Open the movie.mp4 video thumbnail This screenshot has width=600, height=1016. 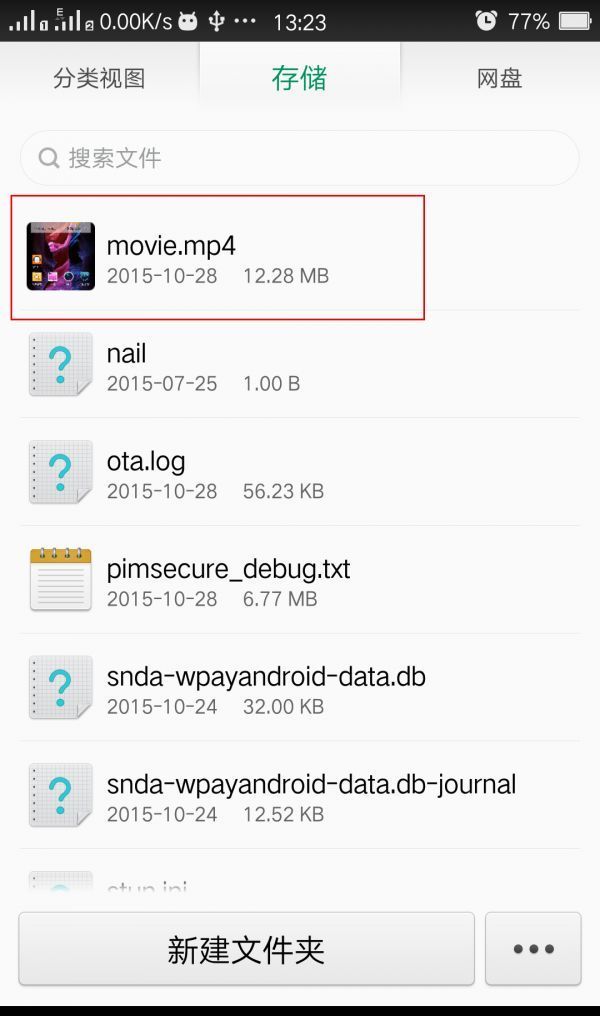point(60,256)
